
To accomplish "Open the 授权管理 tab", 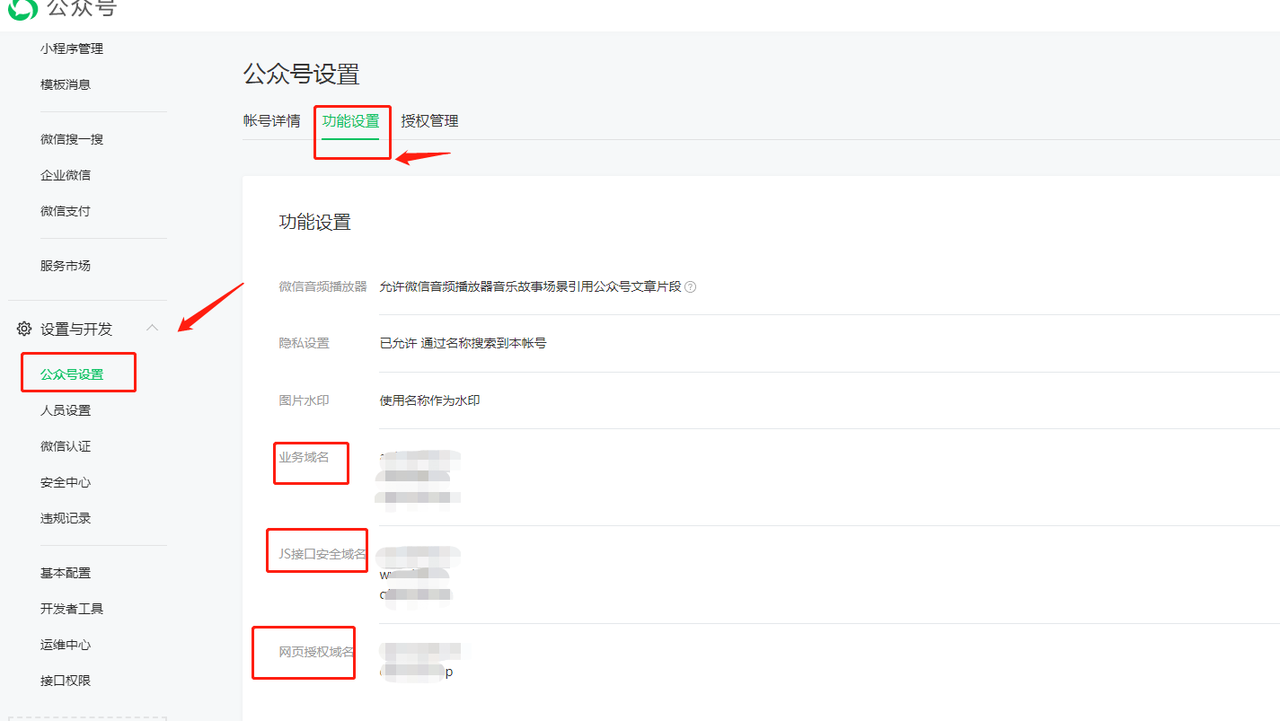I will tap(430, 121).
